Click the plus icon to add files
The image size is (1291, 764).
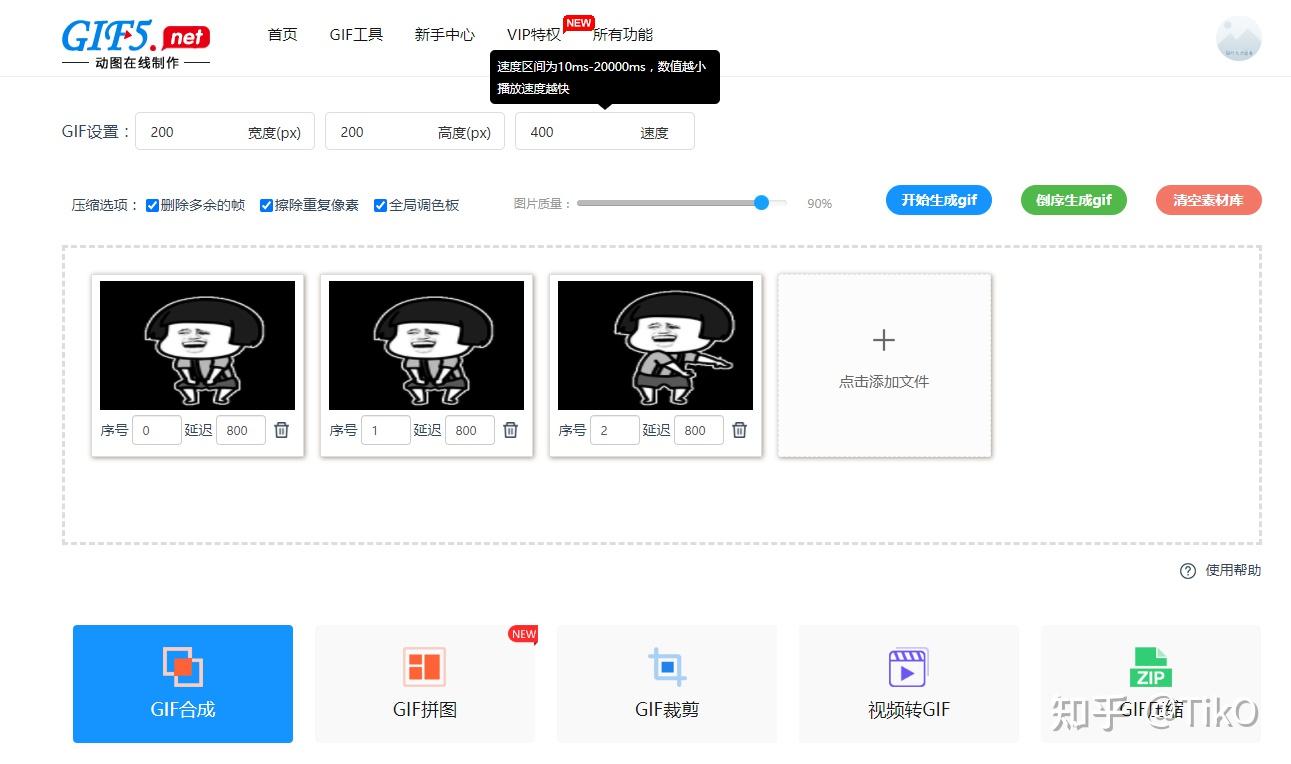(884, 341)
